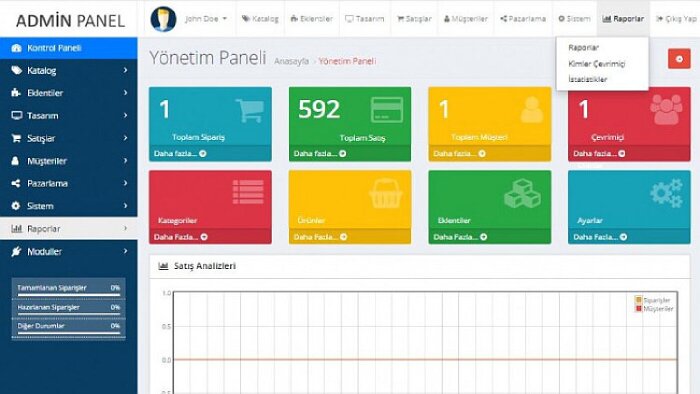700x394 pixels.
Task: Click the basket icon on Ürünler card
Action: tap(386, 193)
